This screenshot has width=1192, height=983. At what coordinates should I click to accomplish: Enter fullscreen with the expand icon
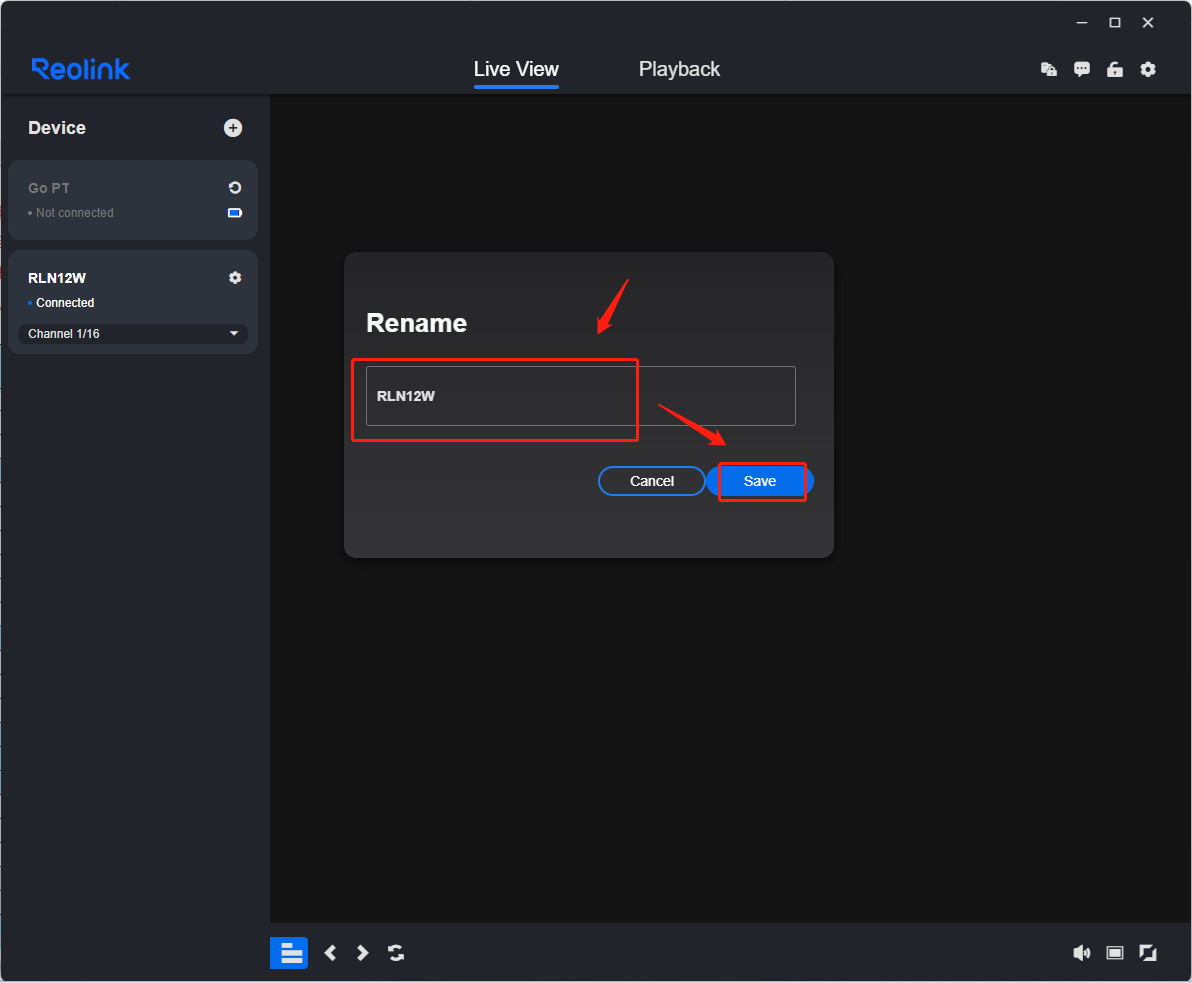pos(1148,953)
